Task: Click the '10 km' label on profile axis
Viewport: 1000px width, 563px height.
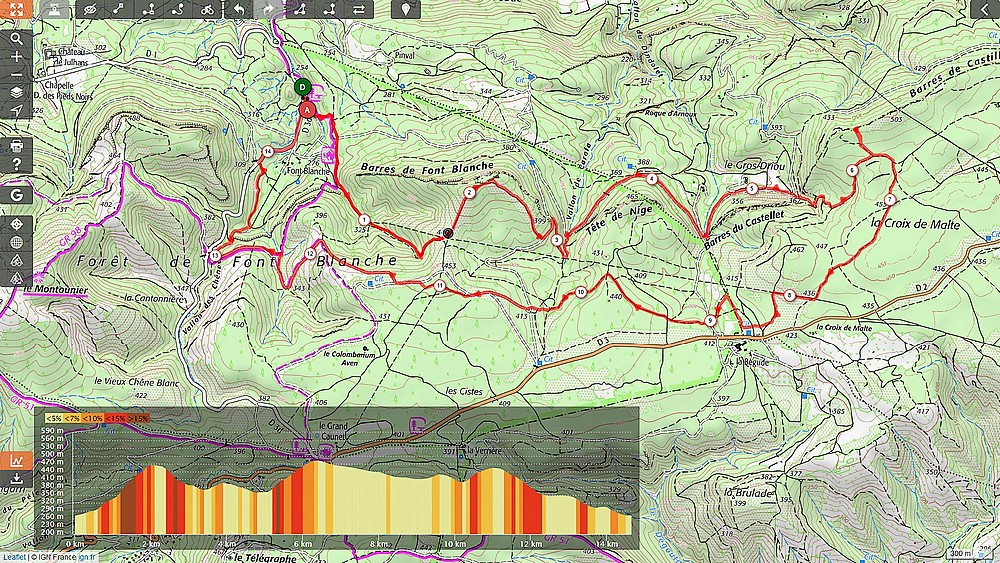Action: coord(454,544)
